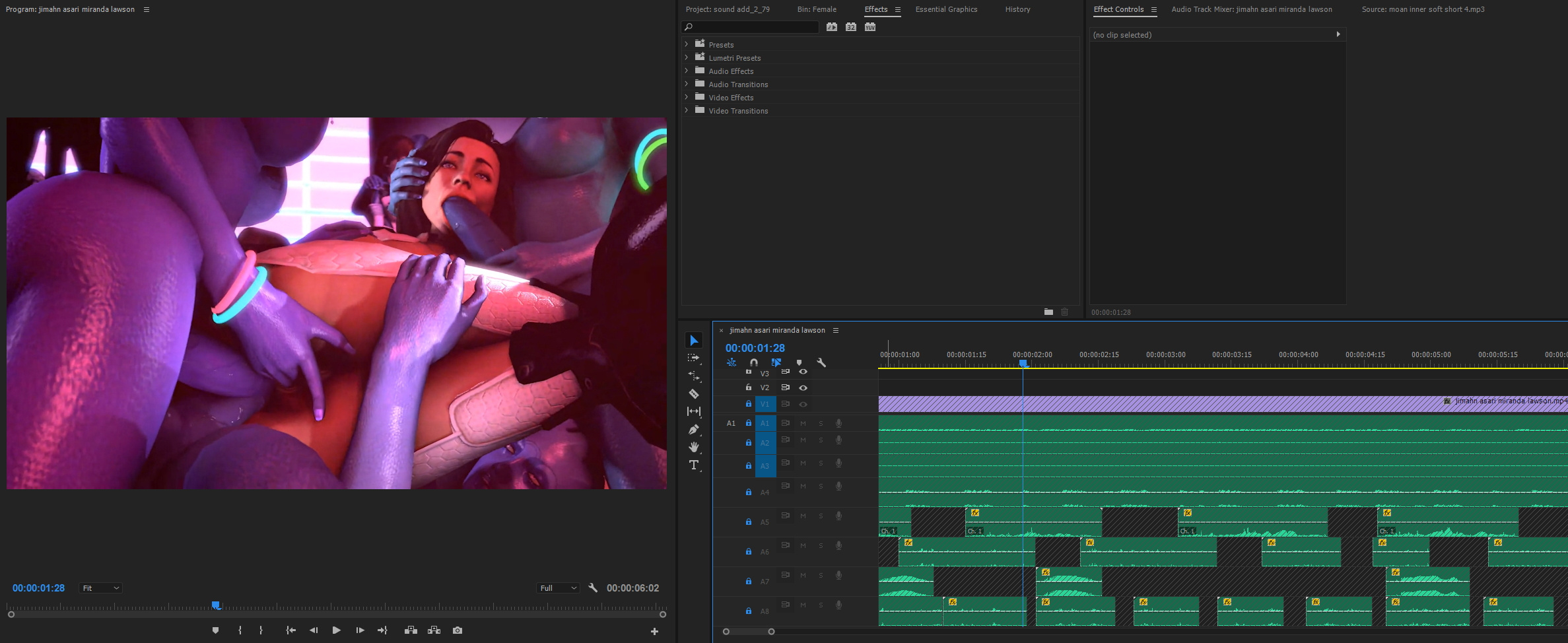Click the Go to Out button
Image resolution: width=1568 pixels, height=643 pixels.
point(382,630)
